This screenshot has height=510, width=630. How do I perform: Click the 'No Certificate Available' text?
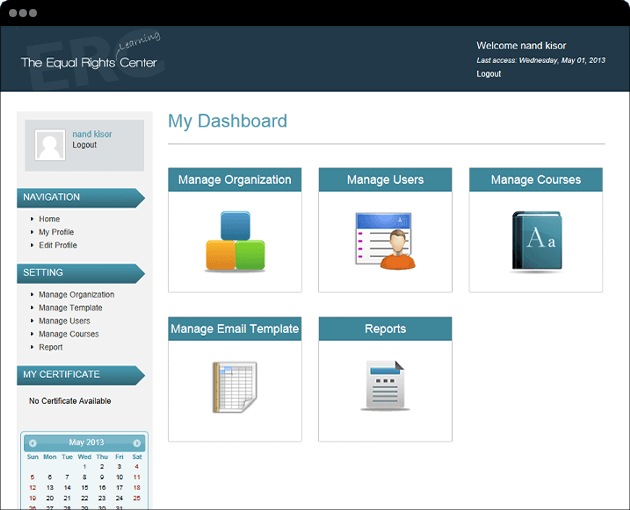click(x=70, y=401)
